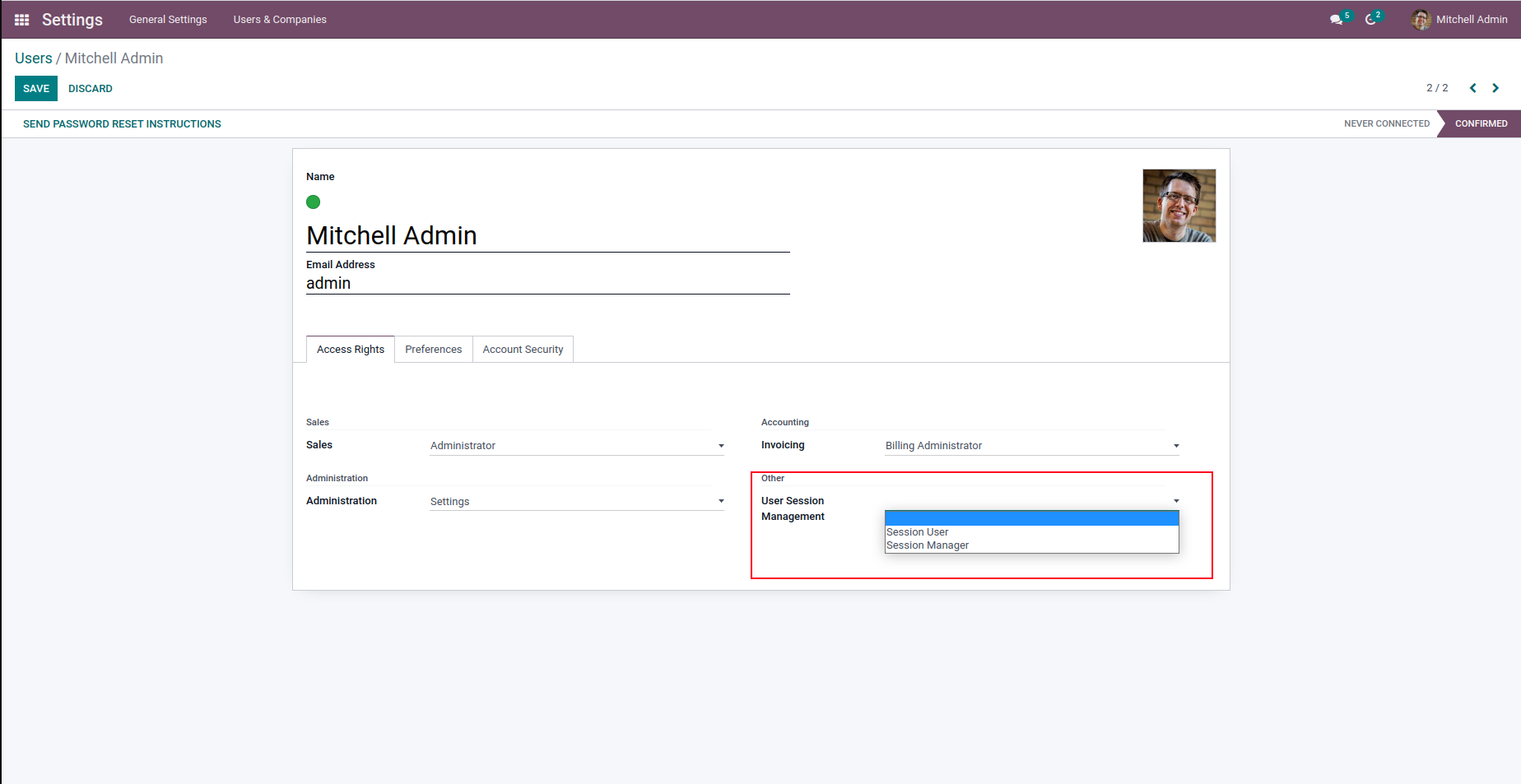Expand the Sales role dropdown

pyautogui.click(x=576, y=446)
